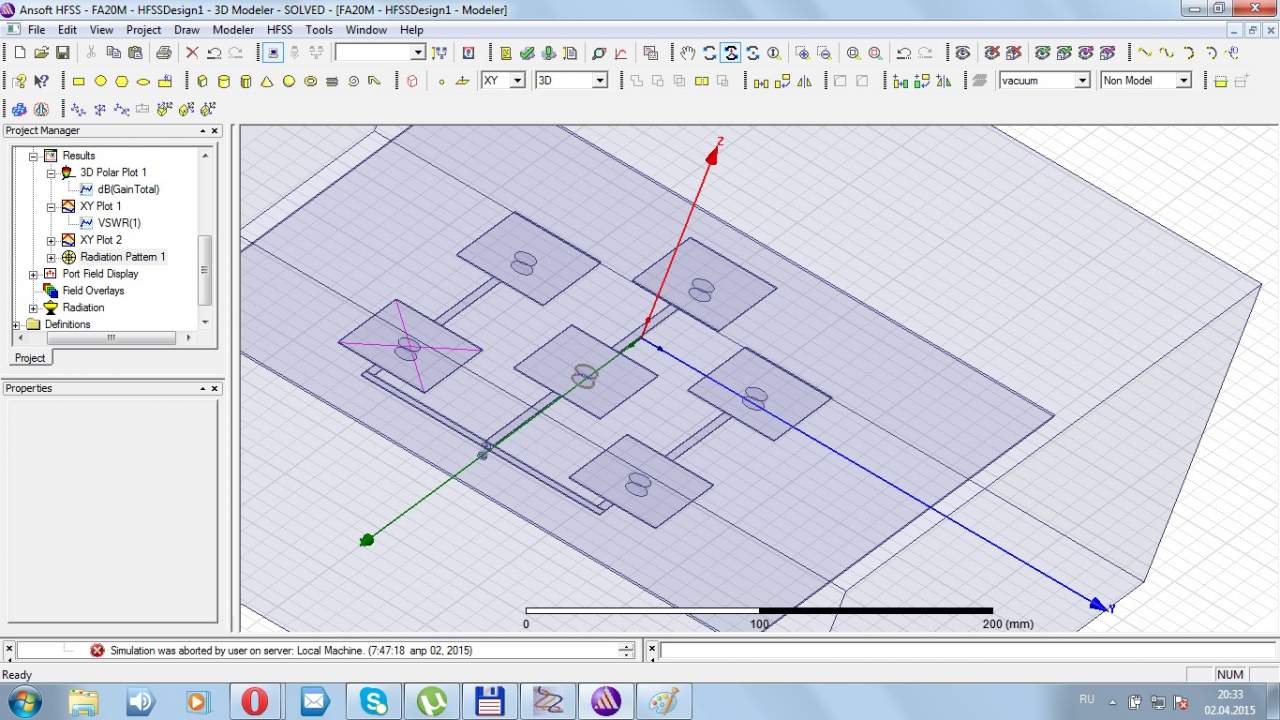Collapse the Results tree node

(x=33, y=156)
